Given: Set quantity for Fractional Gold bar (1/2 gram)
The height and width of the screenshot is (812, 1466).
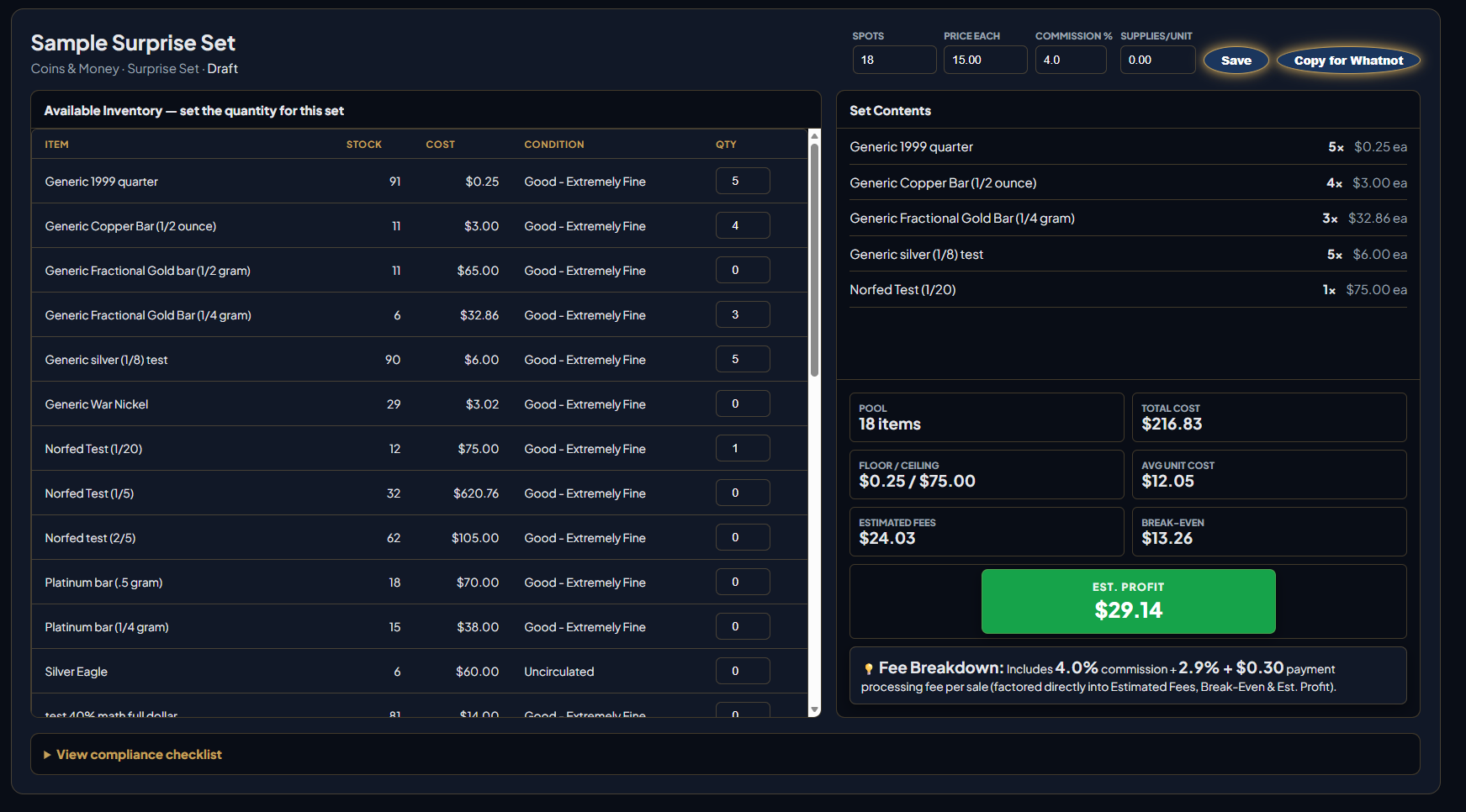Looking at the screenshot, I should 743,270.
